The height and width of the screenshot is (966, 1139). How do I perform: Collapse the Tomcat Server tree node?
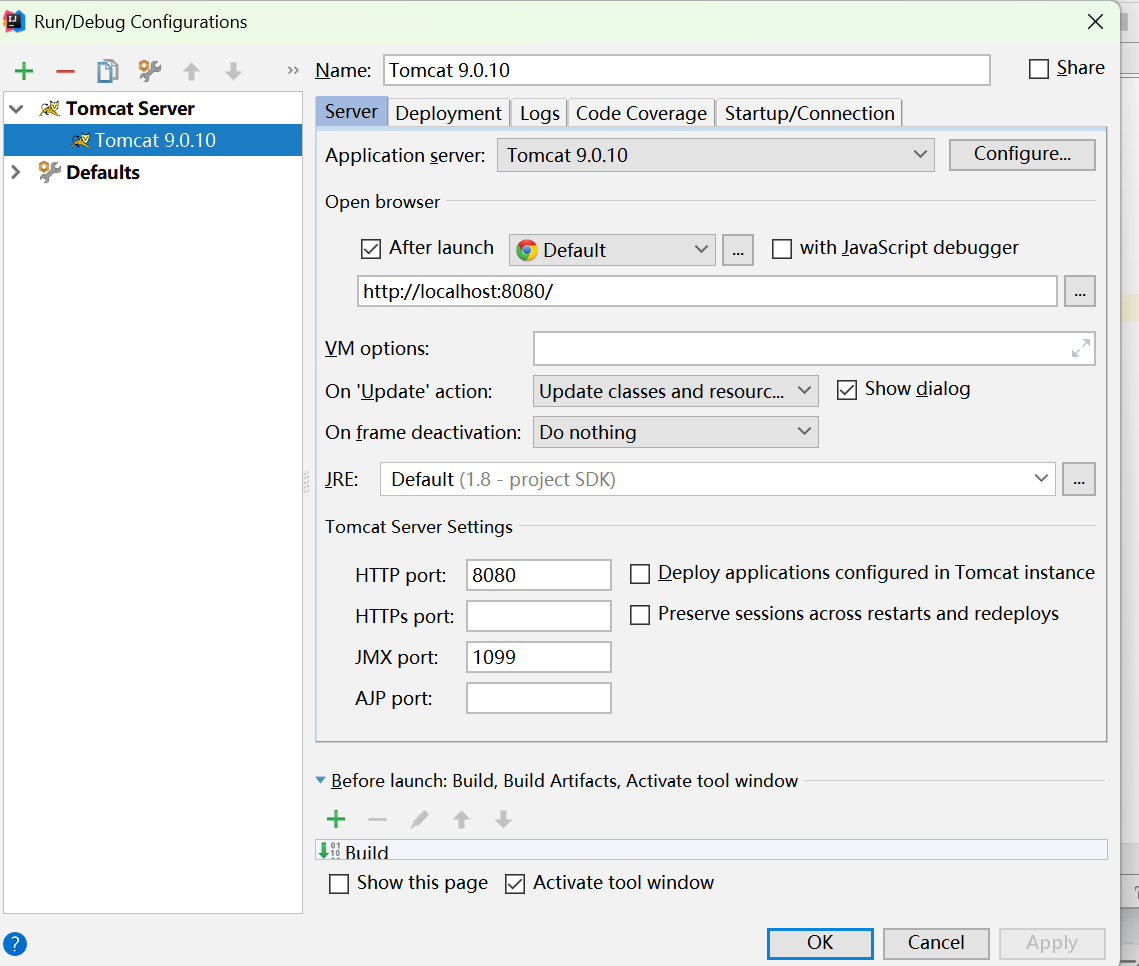17,109
